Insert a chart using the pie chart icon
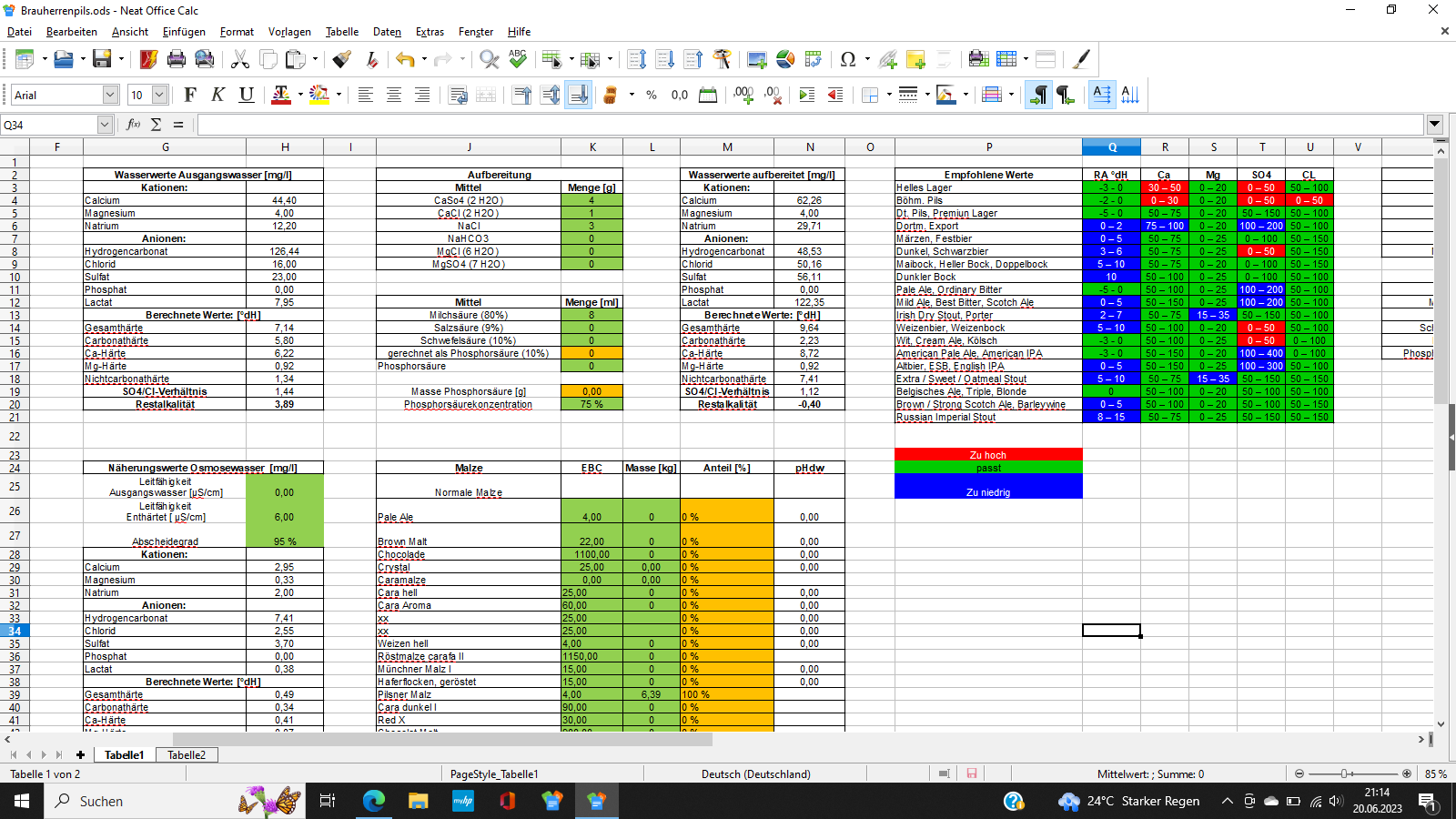 785,60
